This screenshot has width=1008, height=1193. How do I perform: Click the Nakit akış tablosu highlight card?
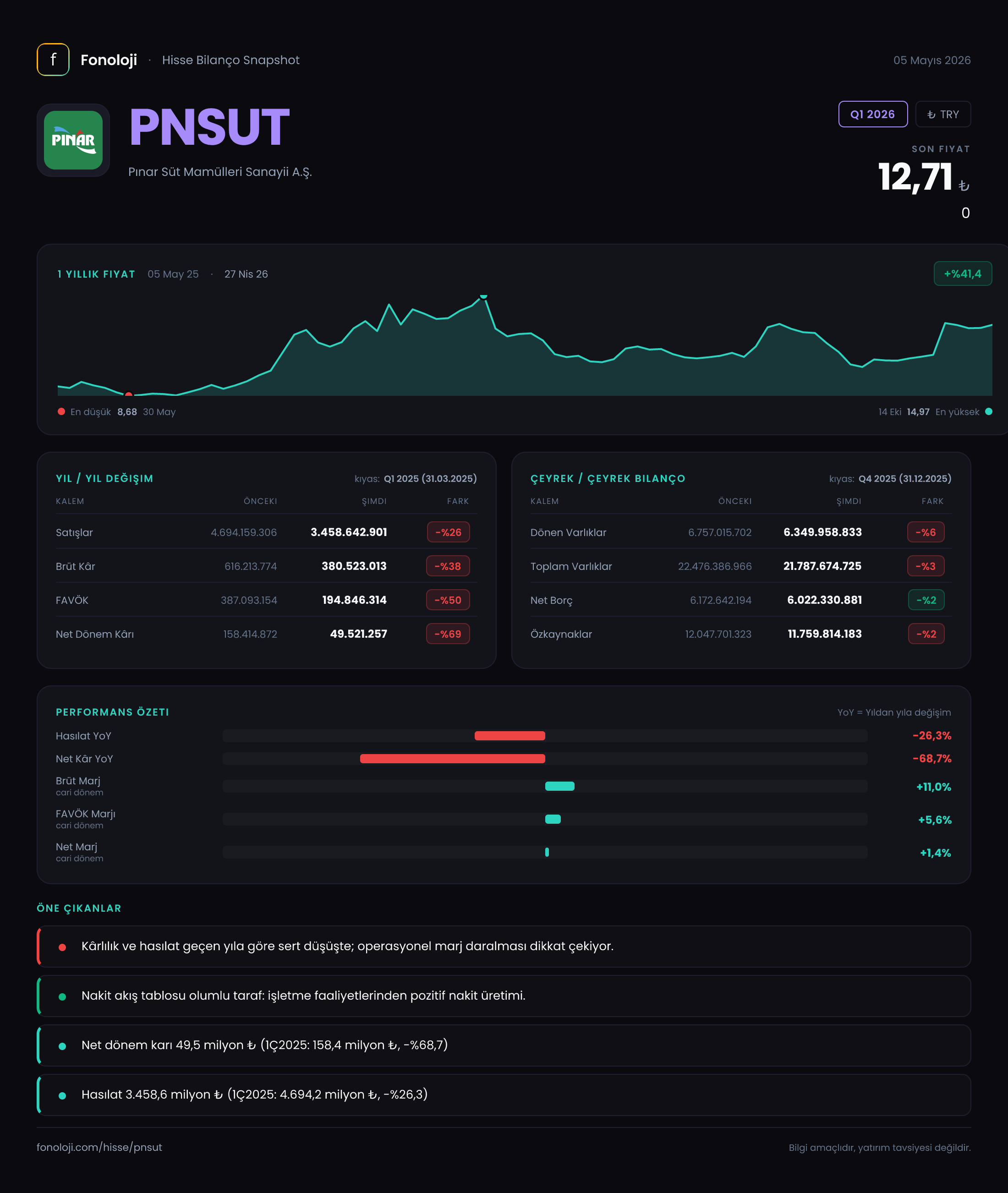504,996
